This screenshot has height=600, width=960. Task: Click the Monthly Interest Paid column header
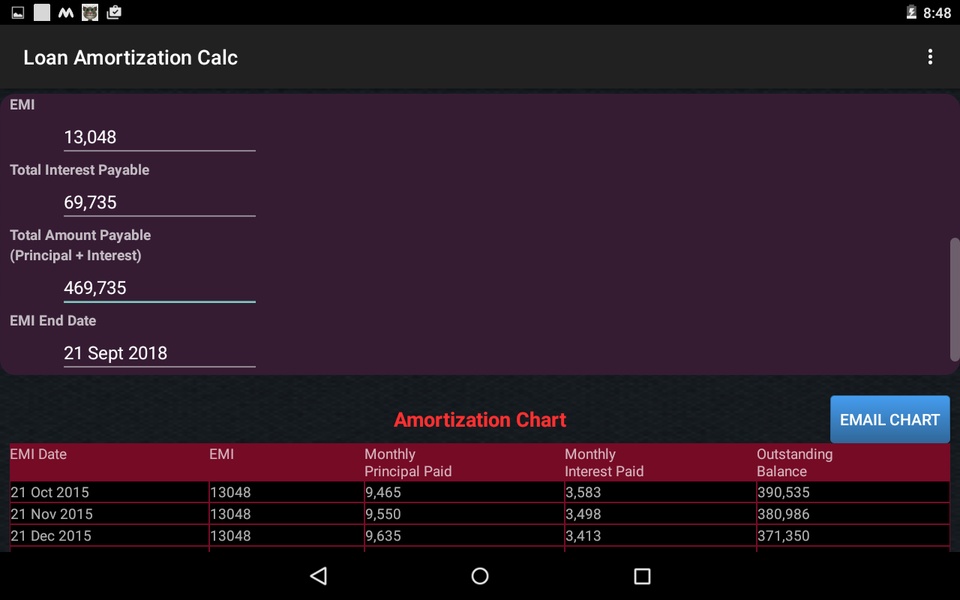[x=604, y=463]
